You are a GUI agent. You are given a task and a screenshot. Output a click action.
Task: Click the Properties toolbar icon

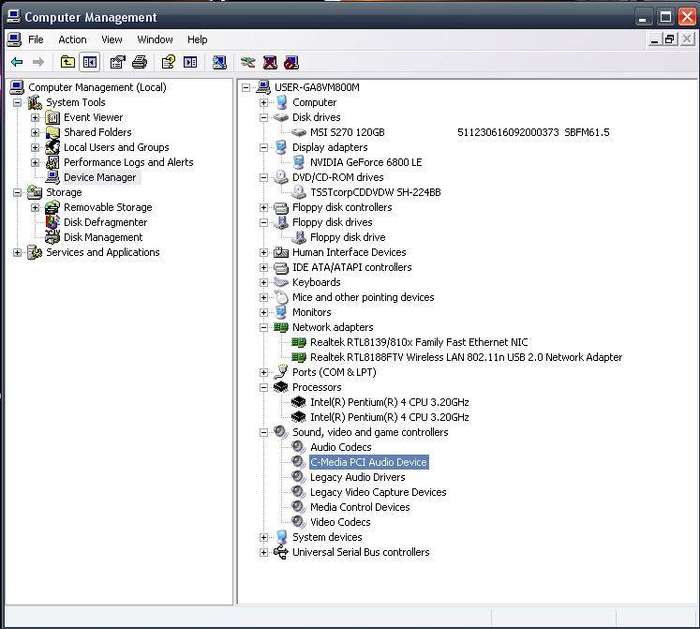(x=117, y=62)
